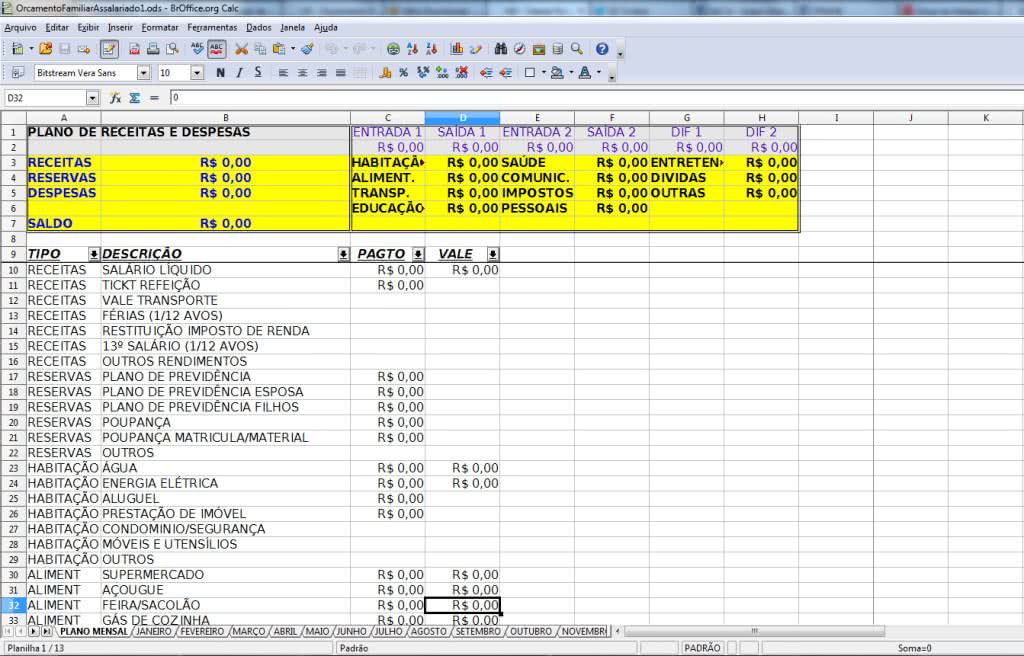Click the Function Wizard icon
Viewport: 1024px width, 656px height.
coord(116,98)
